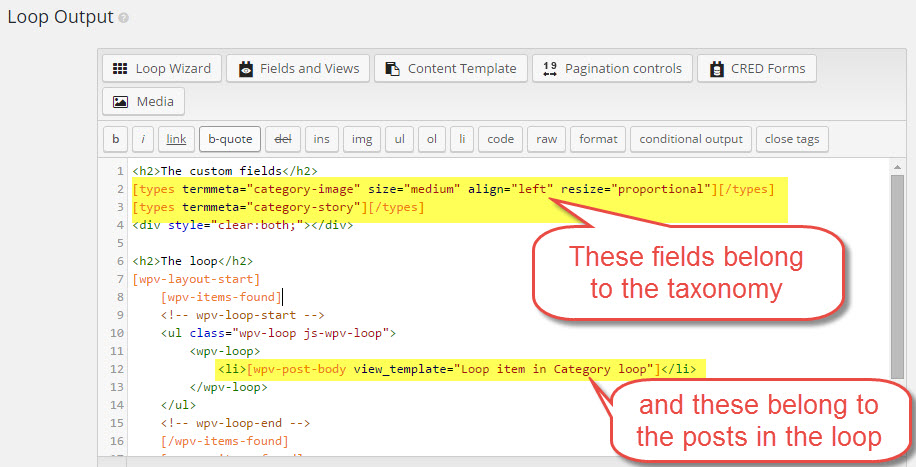
Task: Click the category-story termmeta shortcode line
Action: [x=278, y=207]
